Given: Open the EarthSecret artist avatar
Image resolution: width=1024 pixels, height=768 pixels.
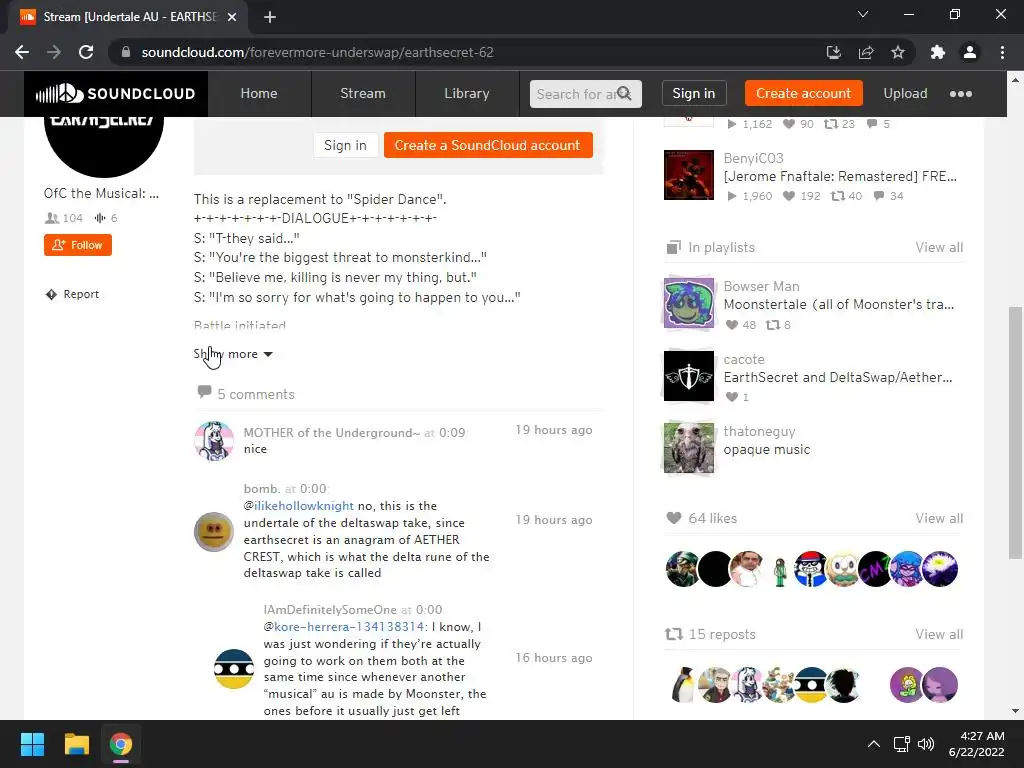Looking at the screenshot, I should click(x=104, y=148).
